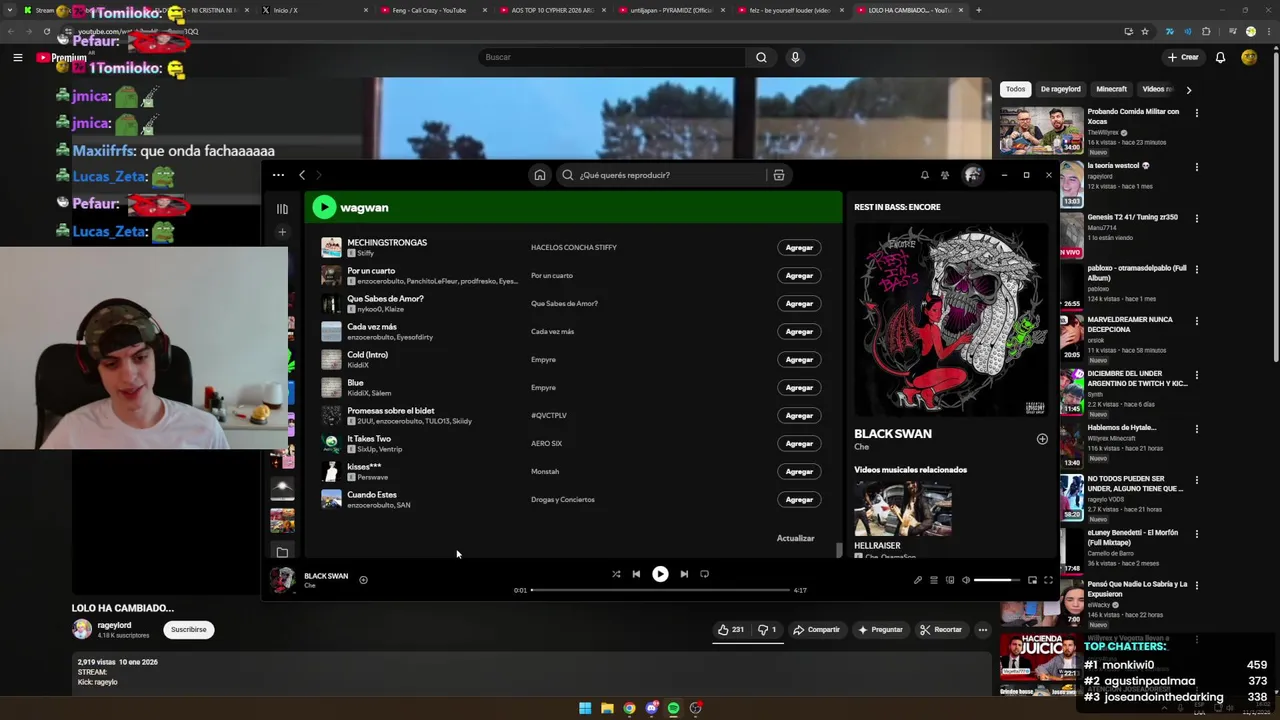Select the De rageylord filter chip
This screenshot has width=1280, height=720.
pyautogui.click(x=1060, y=89)
